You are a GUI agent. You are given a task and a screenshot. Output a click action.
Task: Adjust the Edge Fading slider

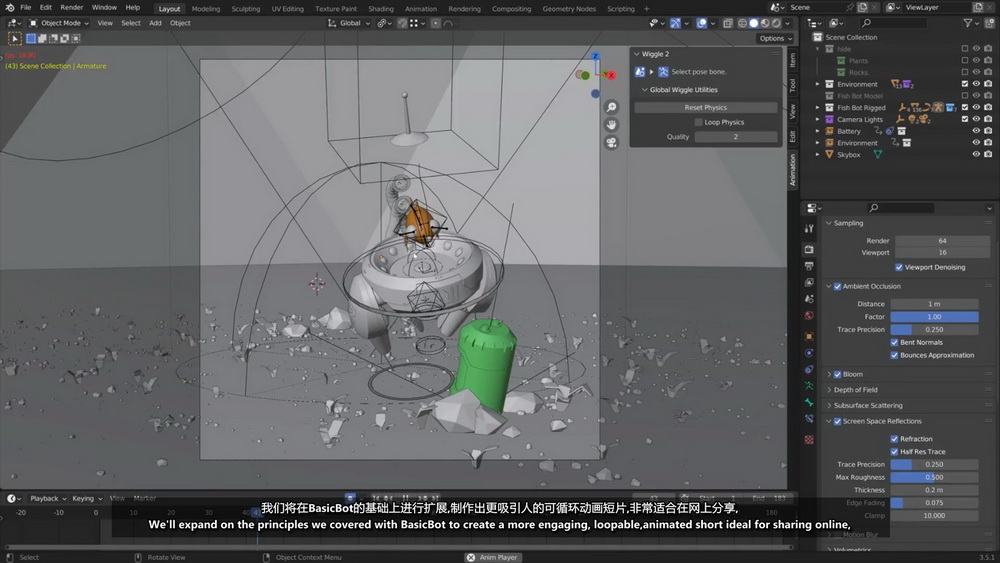pos(934,503)
